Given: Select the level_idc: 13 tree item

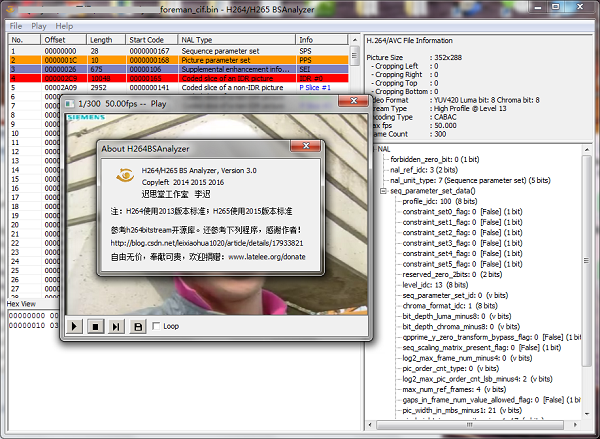Looking at the screenshot, I should (435, 285).
